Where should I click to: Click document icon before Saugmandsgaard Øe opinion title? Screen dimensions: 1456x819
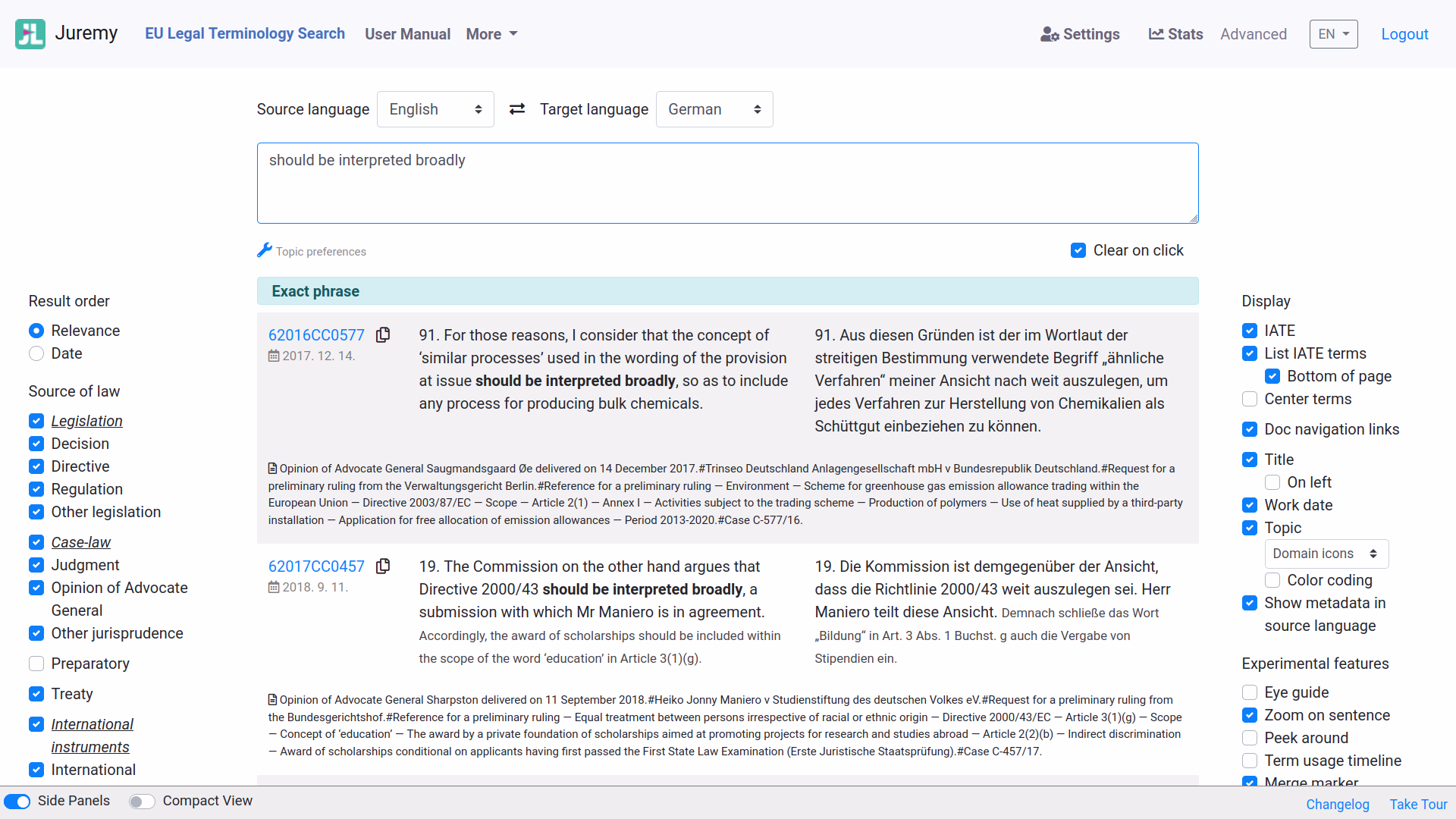[273, 469]
